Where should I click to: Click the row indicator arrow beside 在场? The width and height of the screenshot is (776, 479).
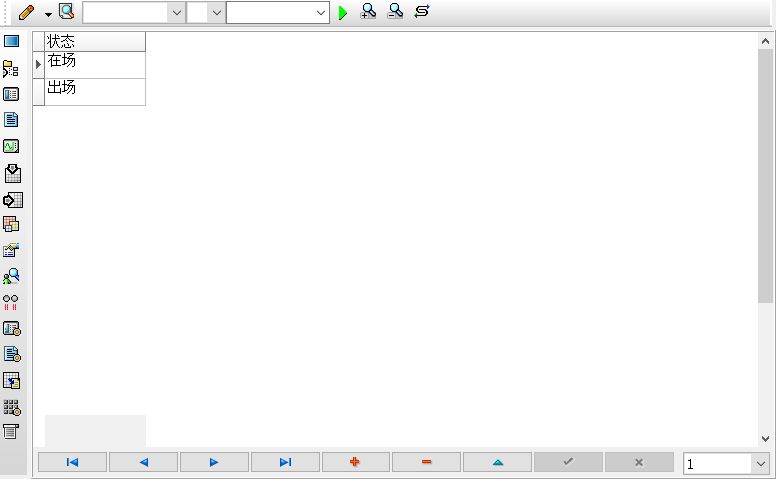[39, 64]
